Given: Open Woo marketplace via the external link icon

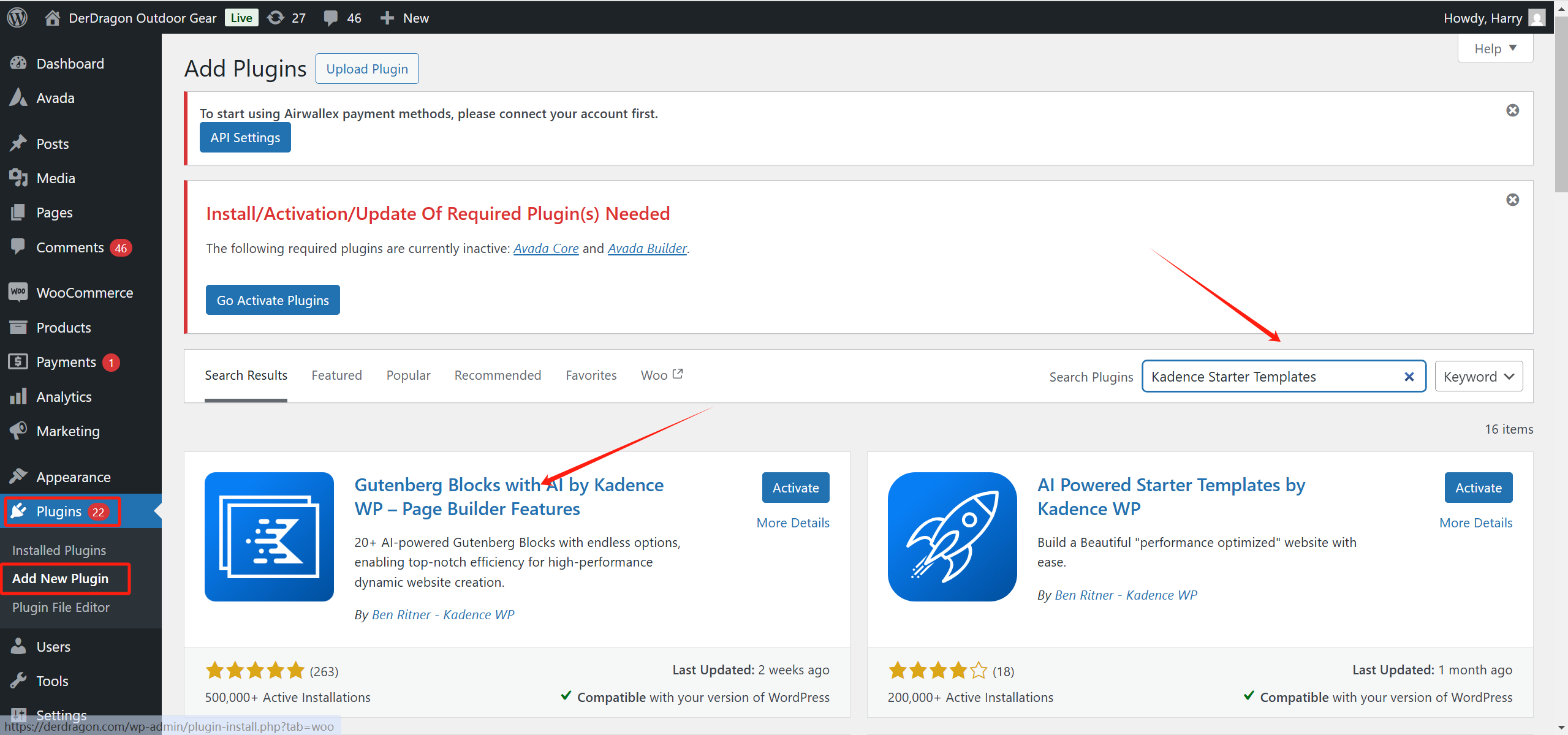Looking at the screenshot, I should click(x=678, y=373).
